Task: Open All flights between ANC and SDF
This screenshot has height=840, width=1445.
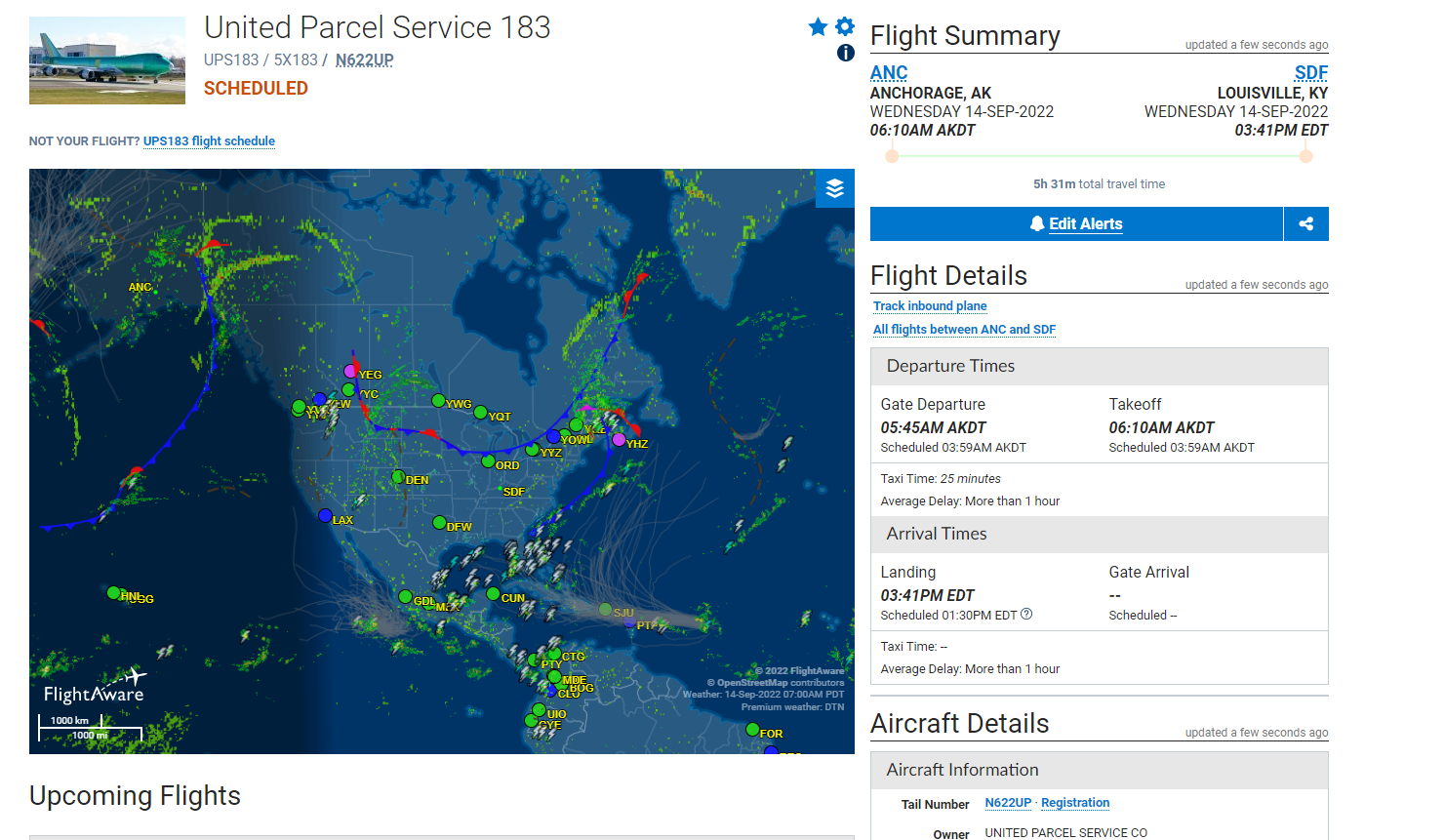Action: pos(964,330)
